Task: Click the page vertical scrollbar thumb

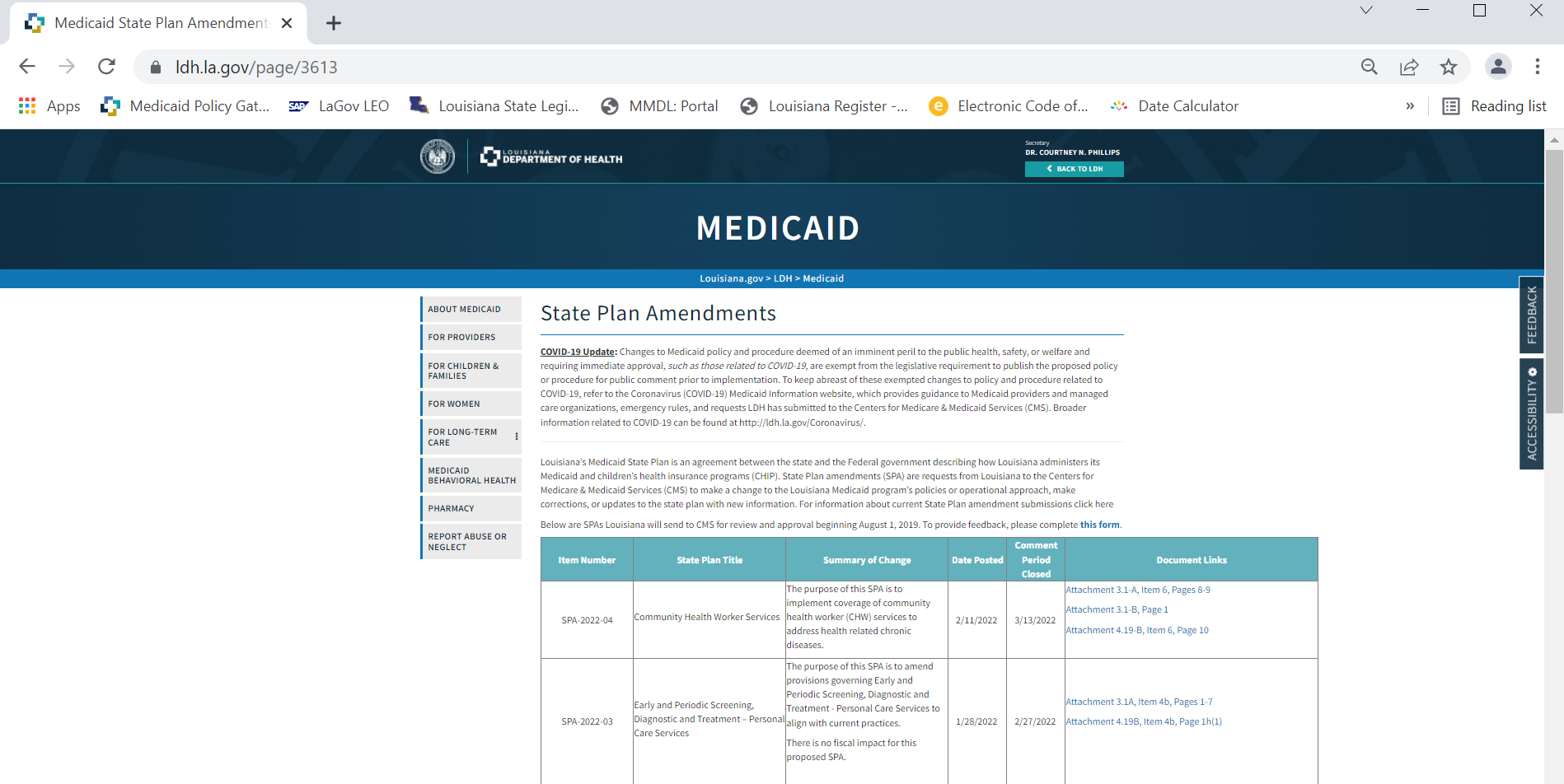Action: coord(1554,280)
